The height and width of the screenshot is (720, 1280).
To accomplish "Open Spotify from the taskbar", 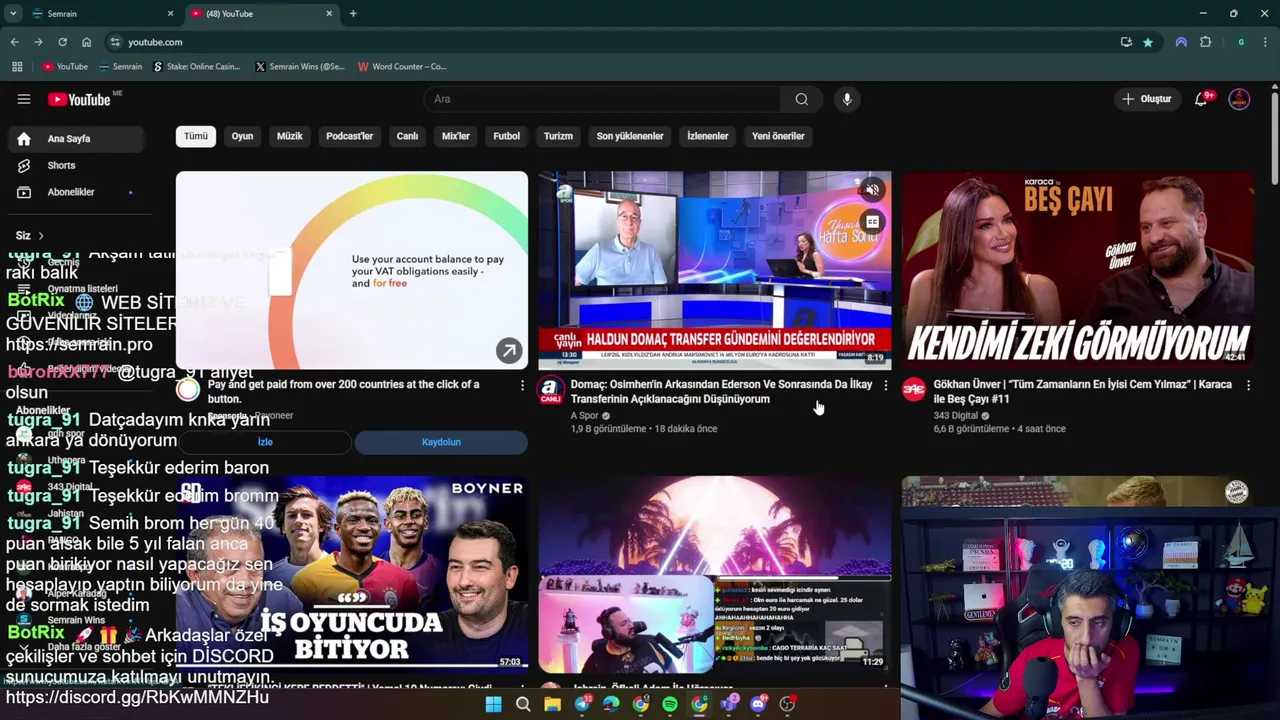I will [670, 704].
